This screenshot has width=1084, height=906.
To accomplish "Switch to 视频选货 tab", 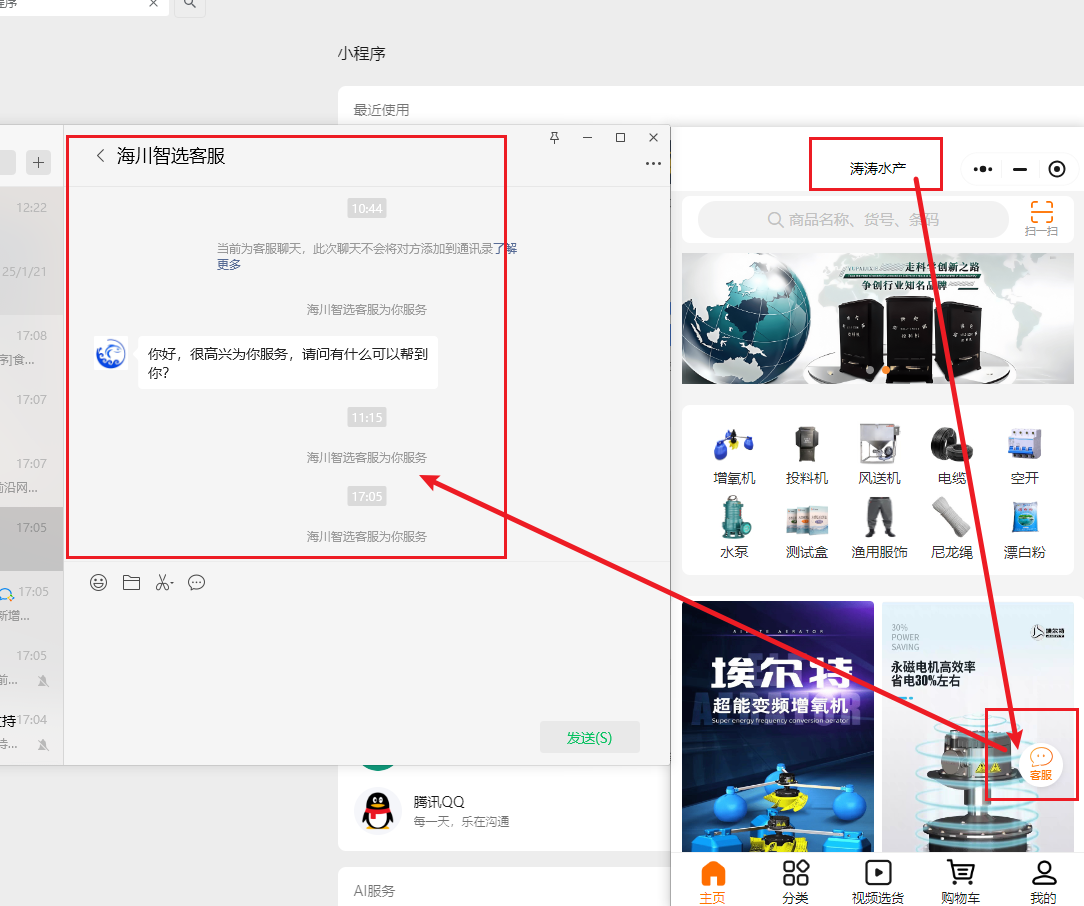I will [878, 883].
